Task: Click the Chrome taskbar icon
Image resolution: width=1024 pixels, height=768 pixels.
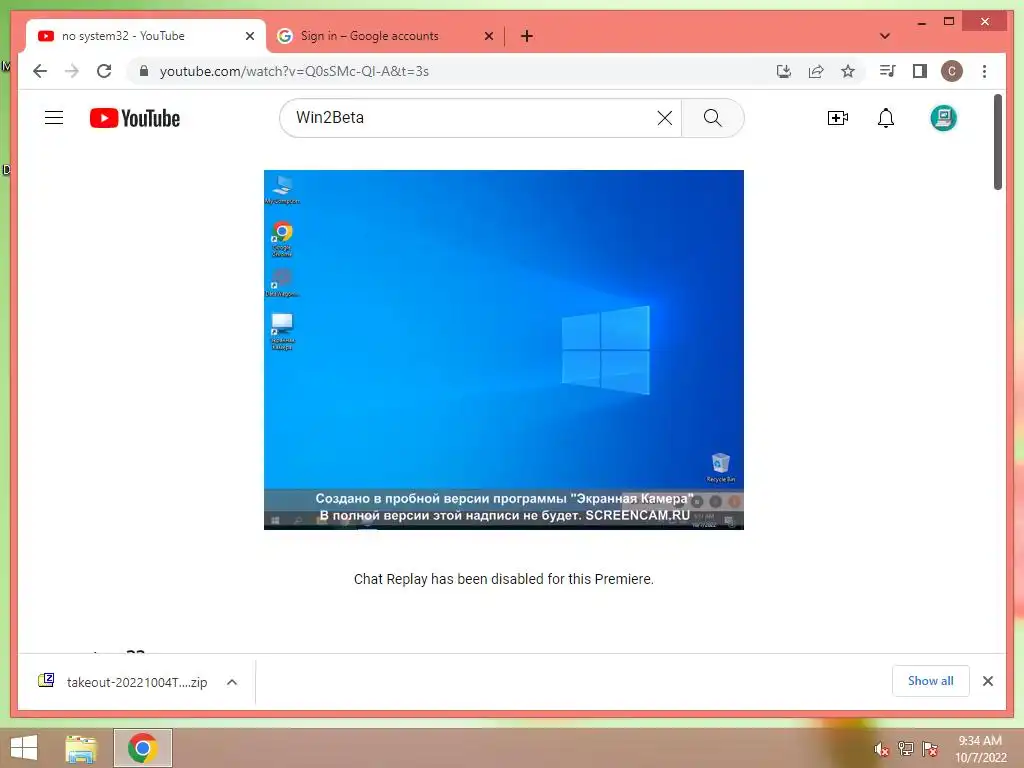Action: 142,748
